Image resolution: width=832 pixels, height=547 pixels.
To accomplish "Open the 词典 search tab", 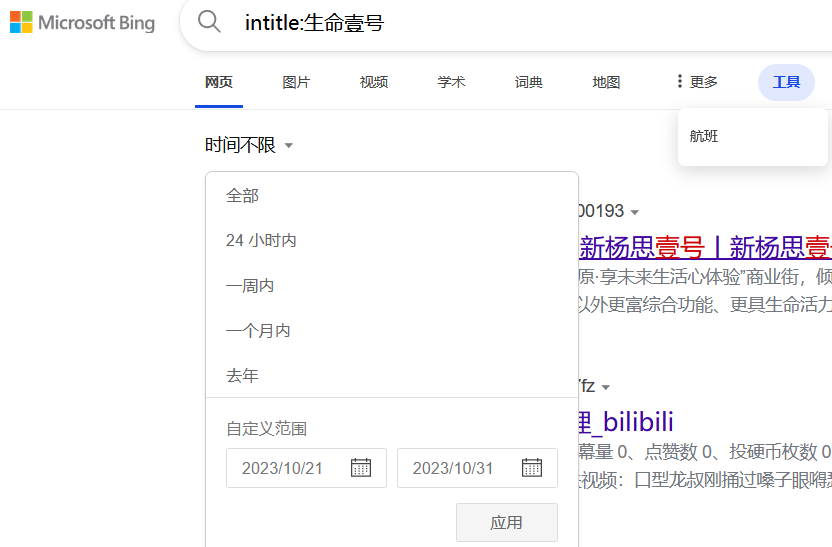I will 529,82.
